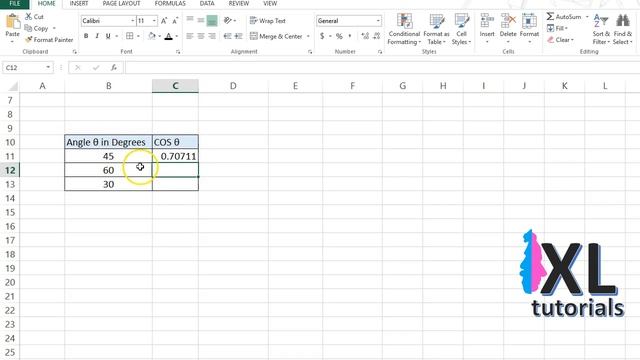Toggle Italic formatting
Screen dimensions: 640x360
tap(97, 36)
